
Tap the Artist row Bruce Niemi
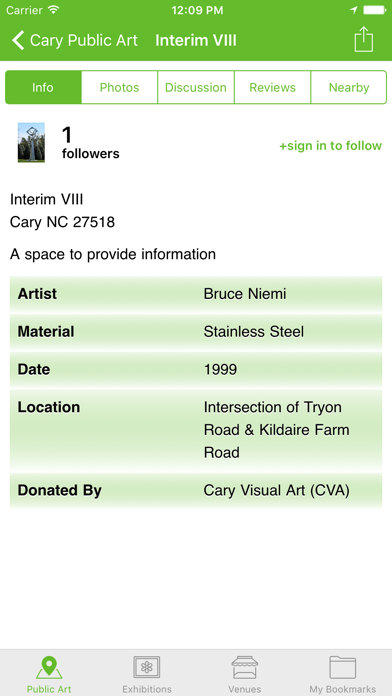click(x=196, y=294)
